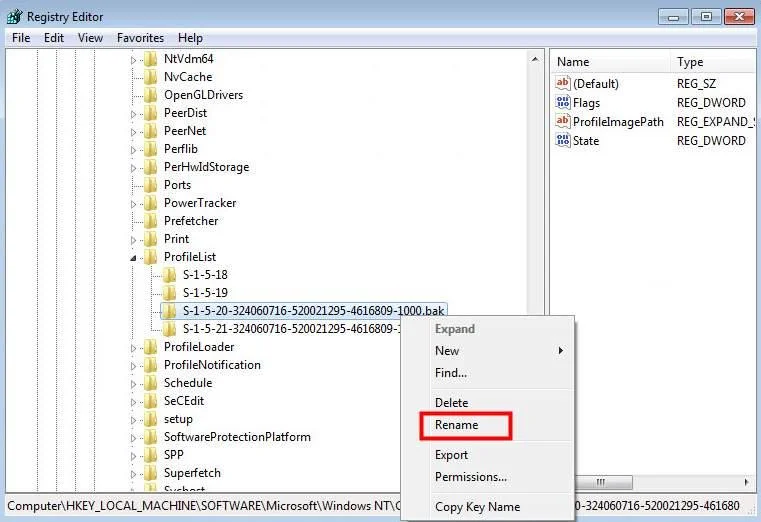Screen dimensions: 761x522
Task: Select the S-1-5-18 key name
Action: [x=205, y=275]
